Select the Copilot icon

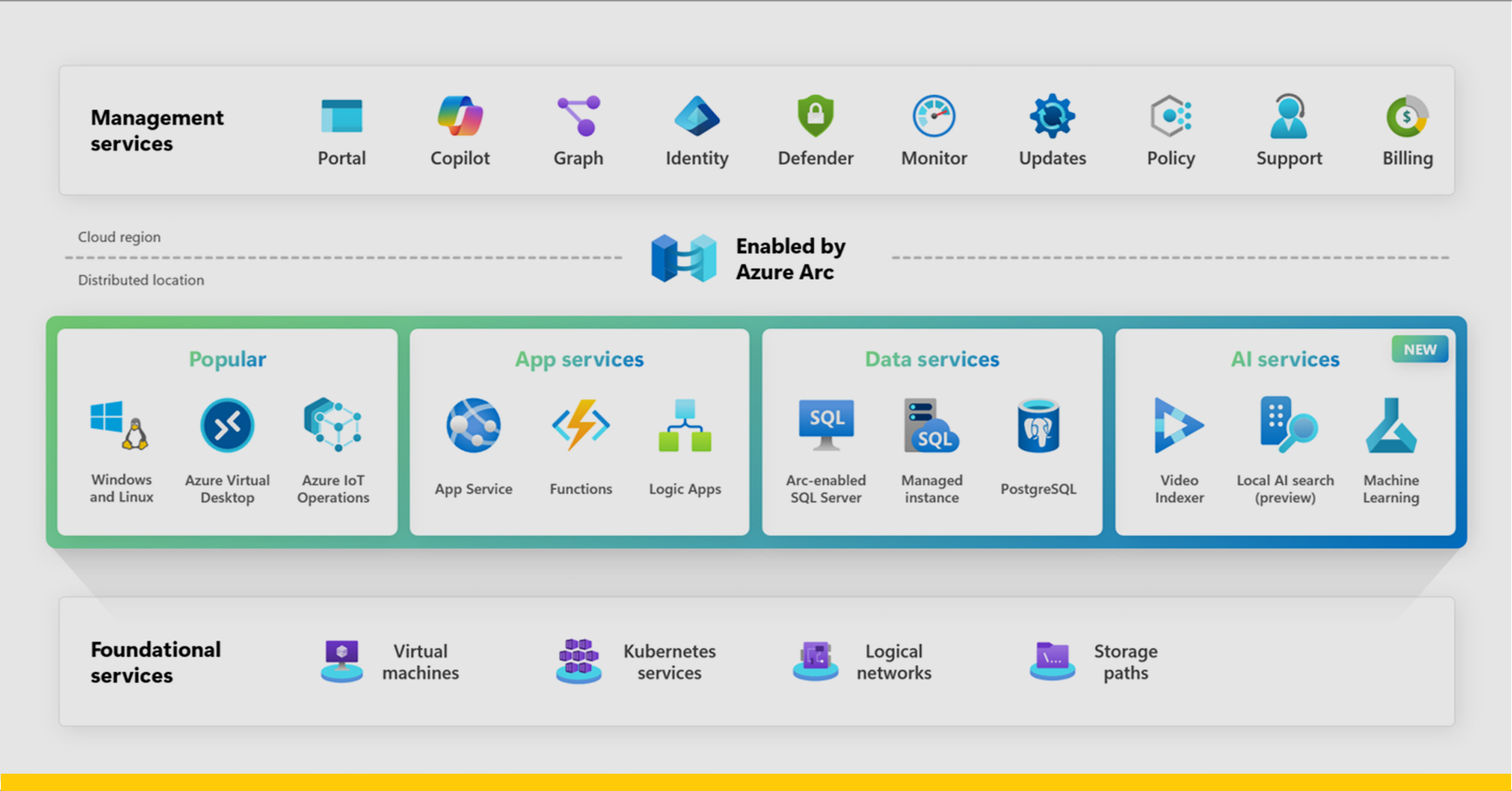pos(460,117)
